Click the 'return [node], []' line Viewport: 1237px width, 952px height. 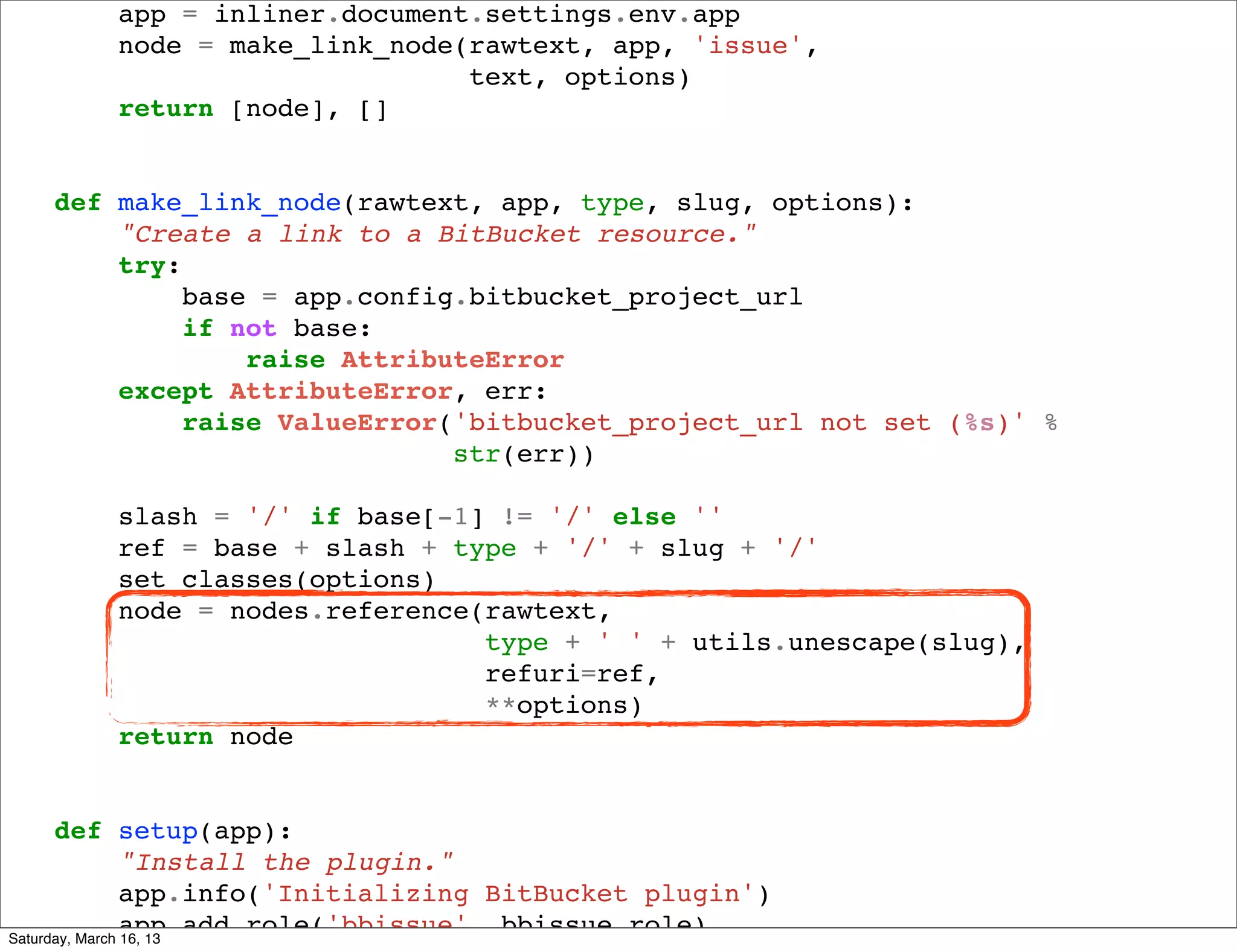252,109
